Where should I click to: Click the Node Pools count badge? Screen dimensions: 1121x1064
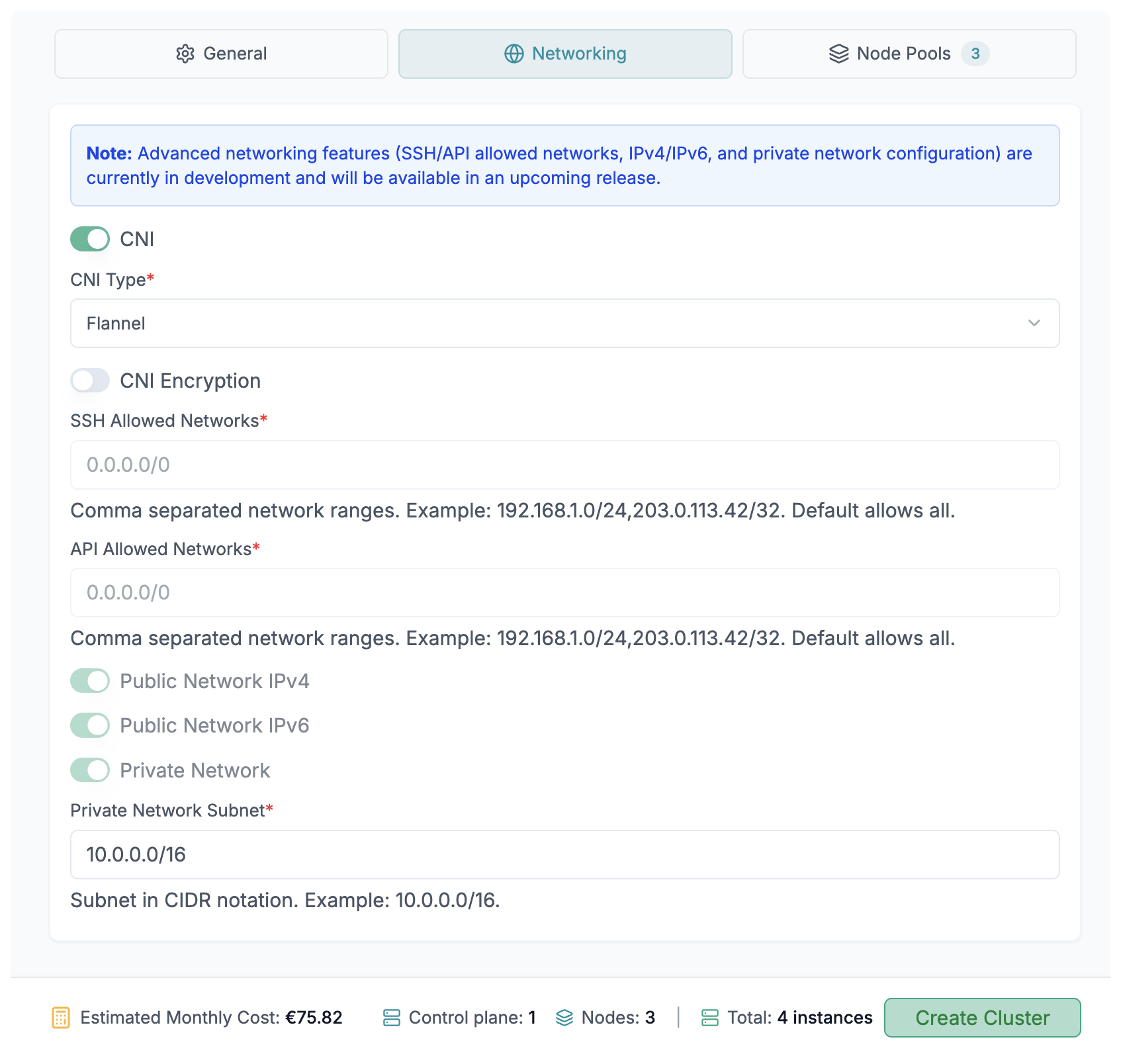point(975,54)
